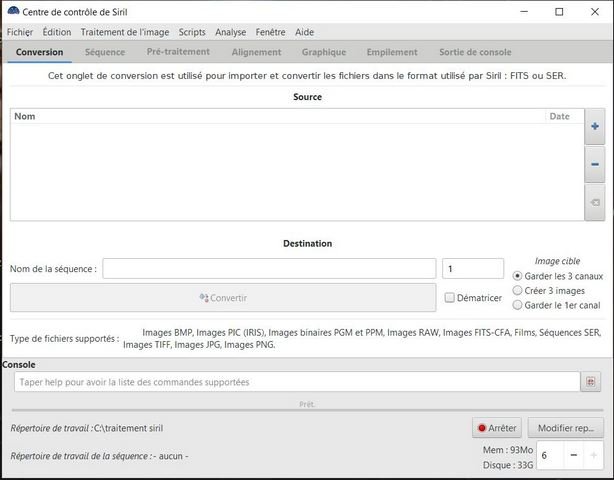
Task: Click the Image cible label
Action: tap(557, 261)
